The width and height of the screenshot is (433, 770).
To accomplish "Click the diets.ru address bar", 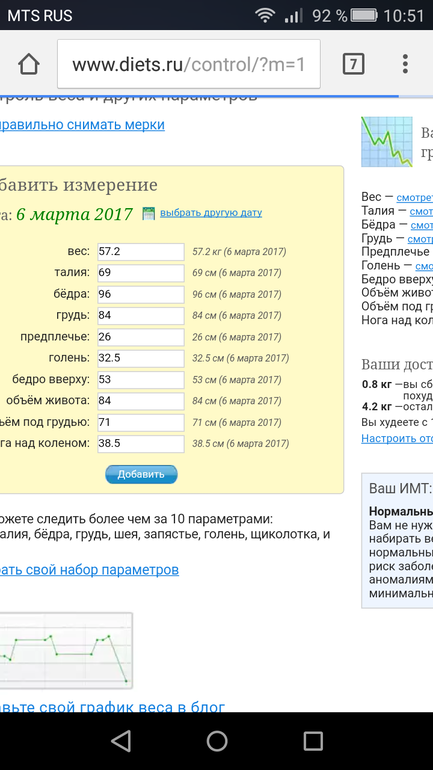I will (189, 64).
